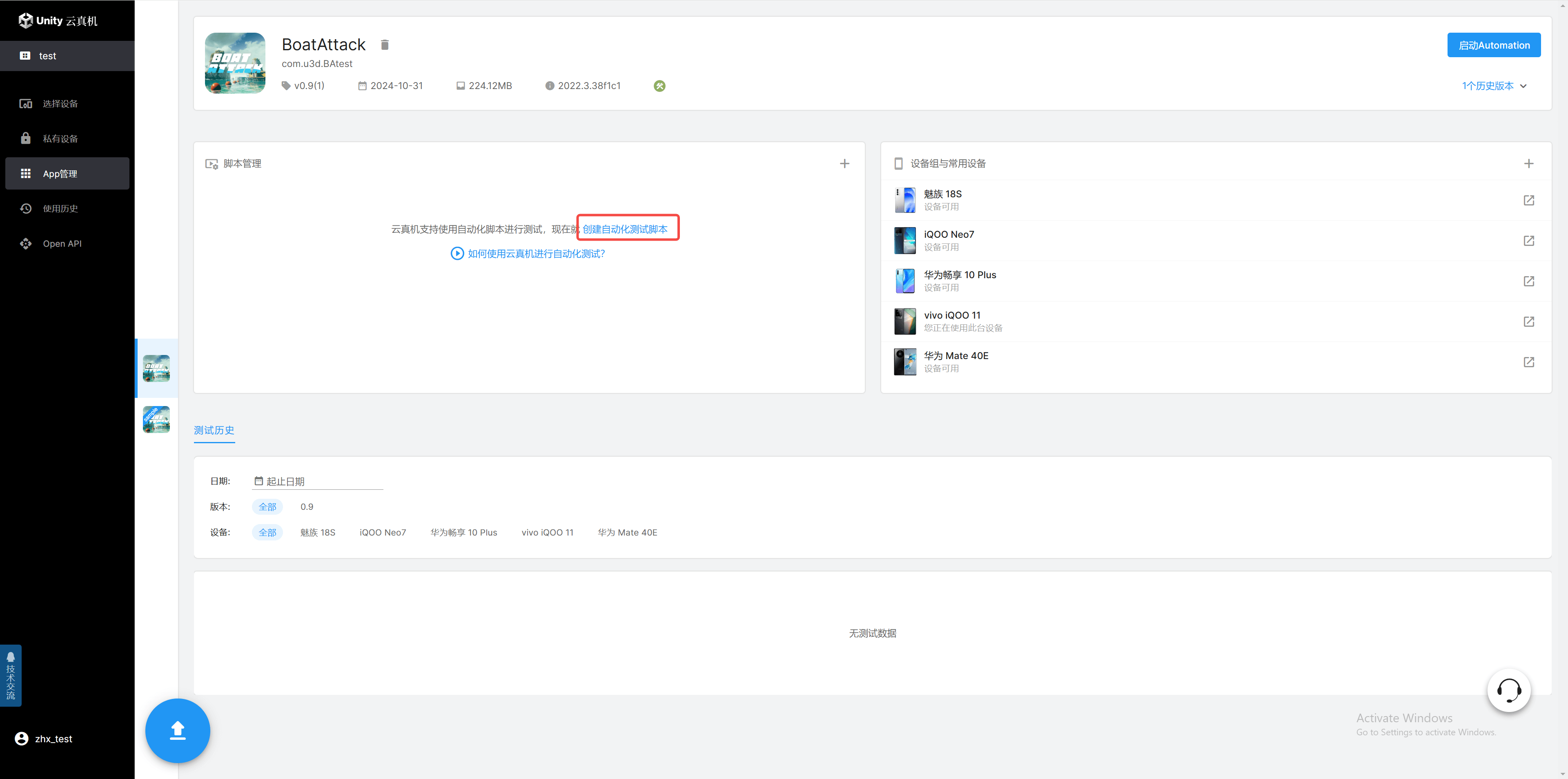The width and height of the screenshot is (1568, 779).
Task: Go to 使用历史 in sidebar
Action: coord(60,208)
